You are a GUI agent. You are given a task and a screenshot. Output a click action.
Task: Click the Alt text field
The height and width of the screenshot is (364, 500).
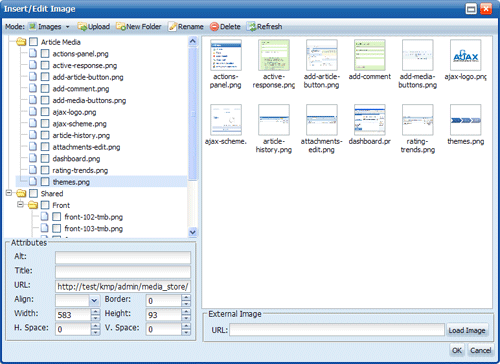pos(123,257)
